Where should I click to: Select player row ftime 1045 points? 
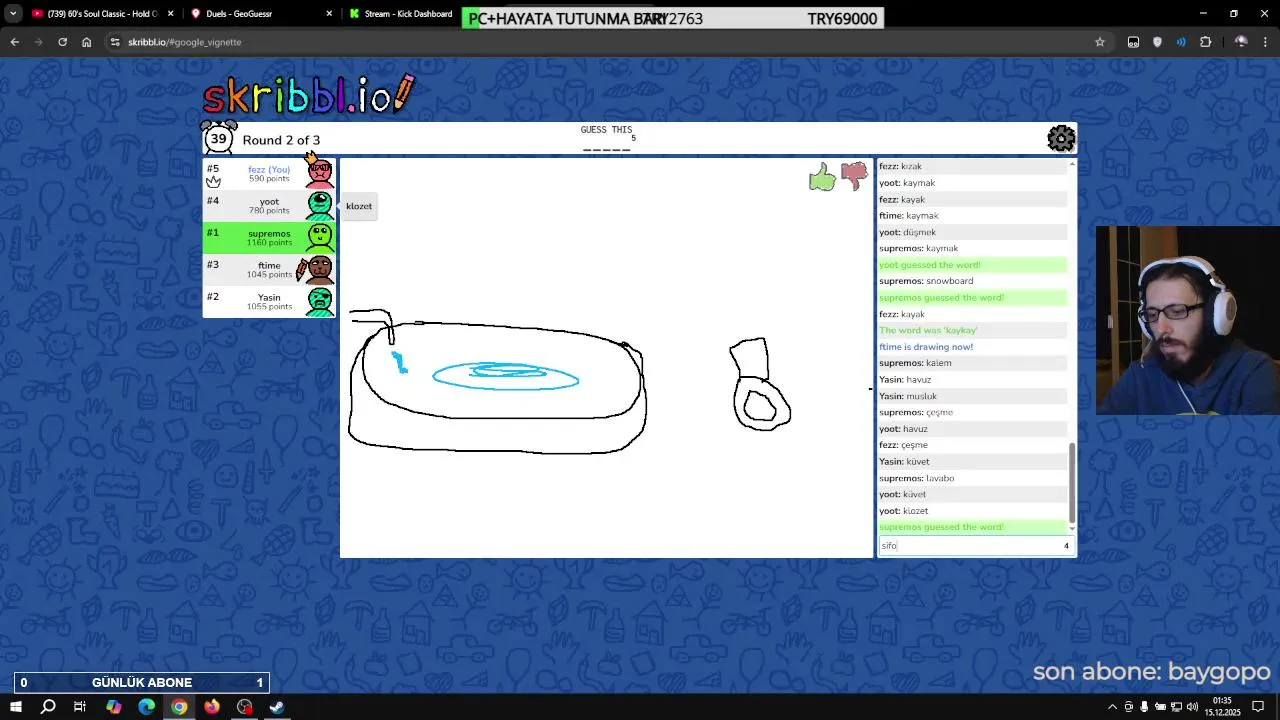click(269, 269)
